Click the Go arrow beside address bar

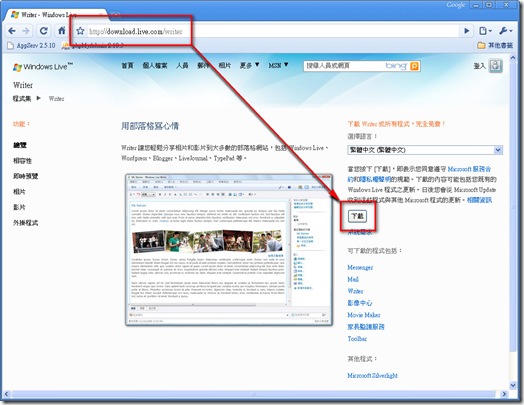(x=467, y=31)
